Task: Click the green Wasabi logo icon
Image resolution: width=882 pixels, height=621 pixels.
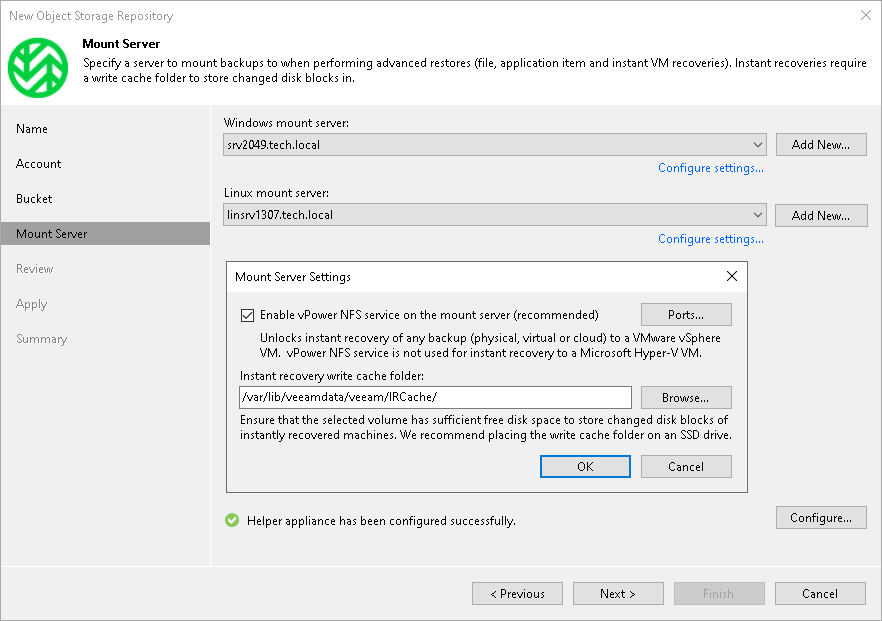Action: coord(38,68)
